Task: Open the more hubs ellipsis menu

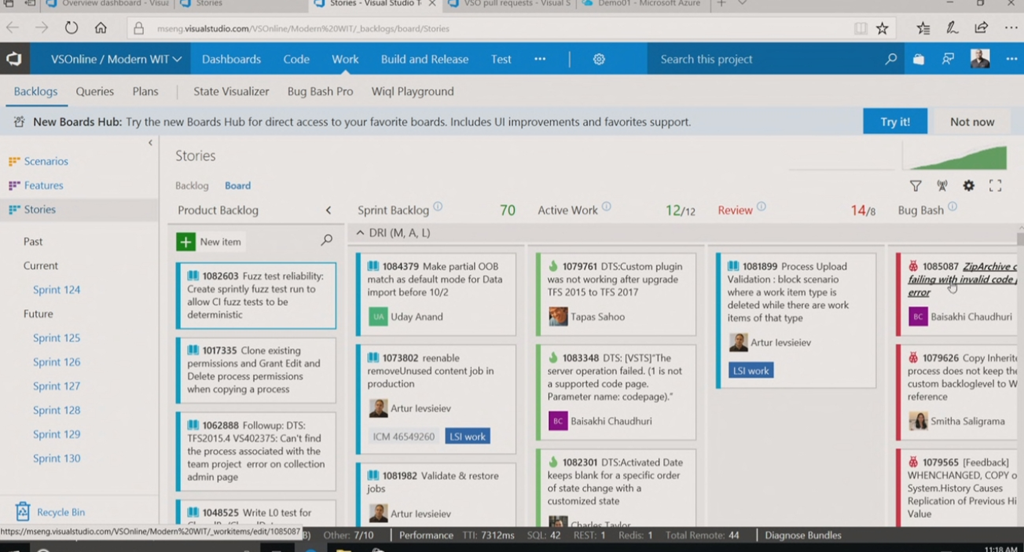Action: 540,59
